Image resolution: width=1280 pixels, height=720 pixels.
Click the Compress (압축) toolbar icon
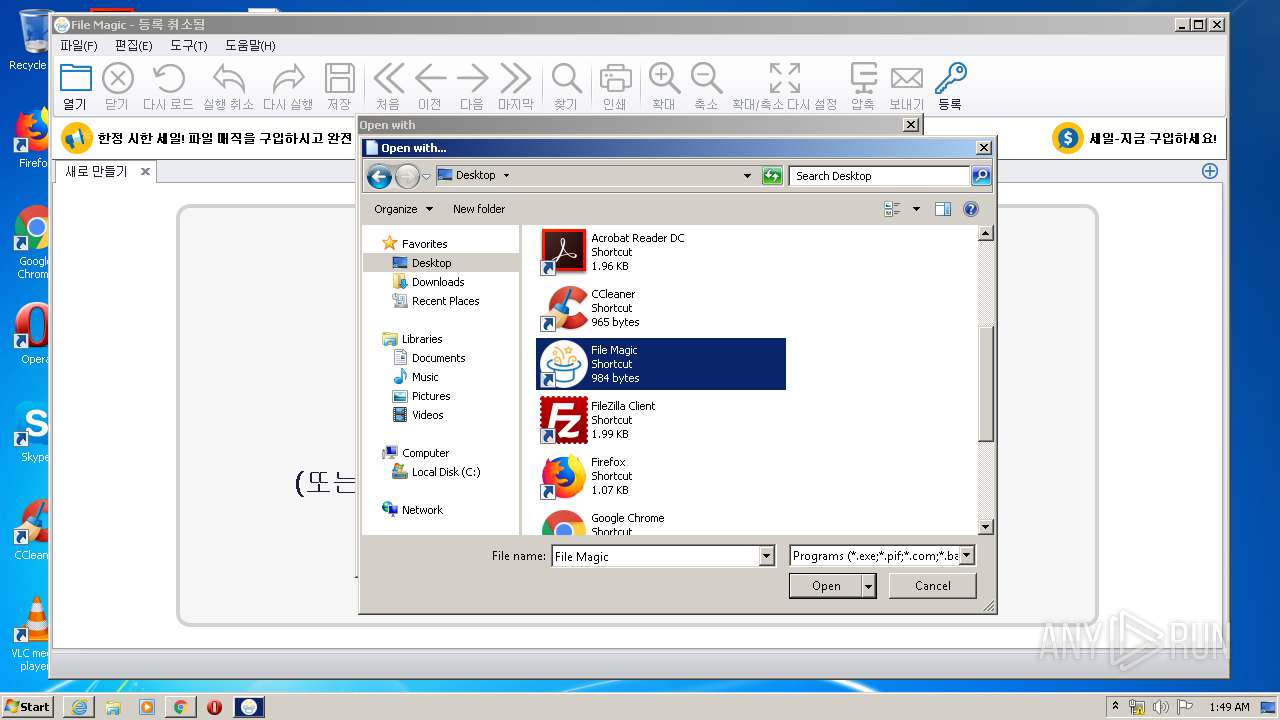(863, 78)
